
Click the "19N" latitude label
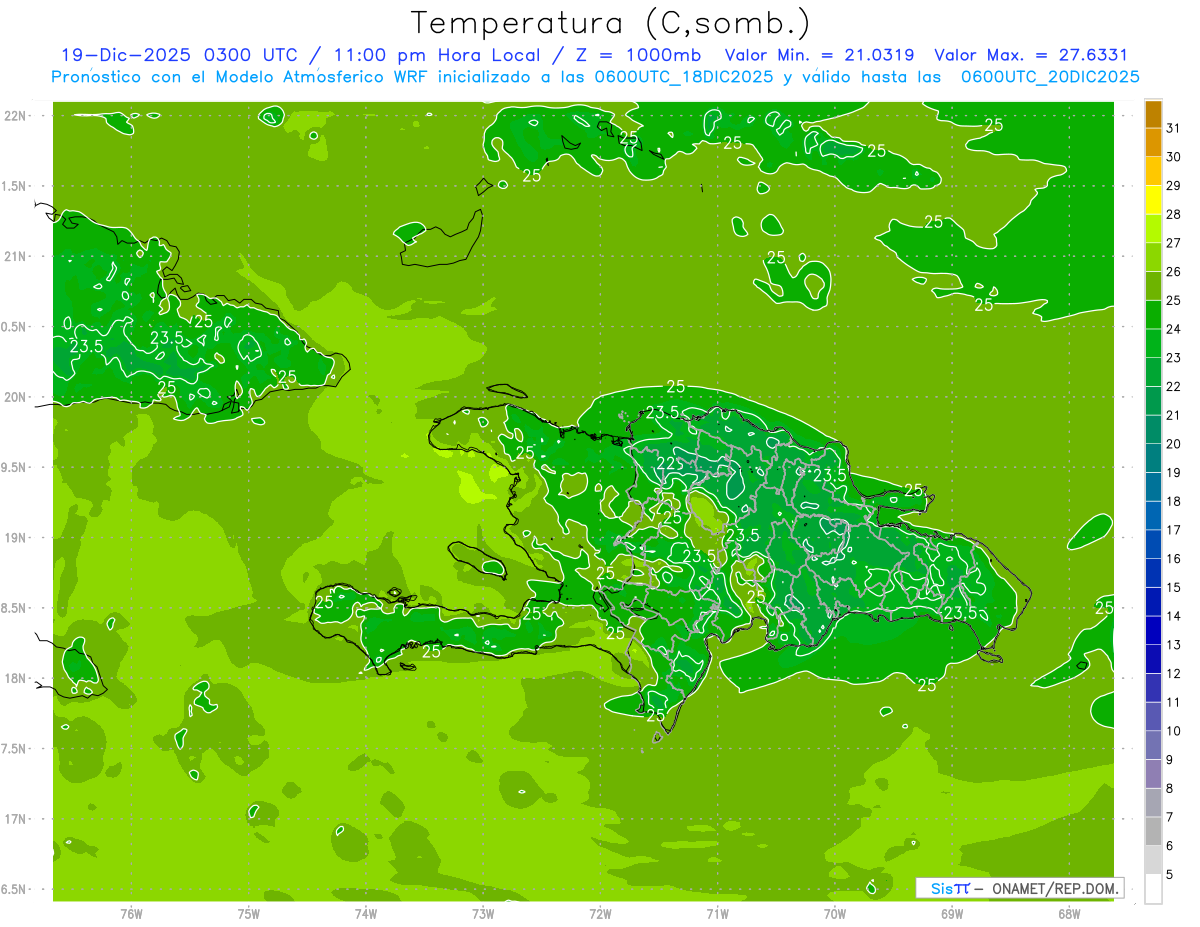pyautogui.click(x=15, y=538)
